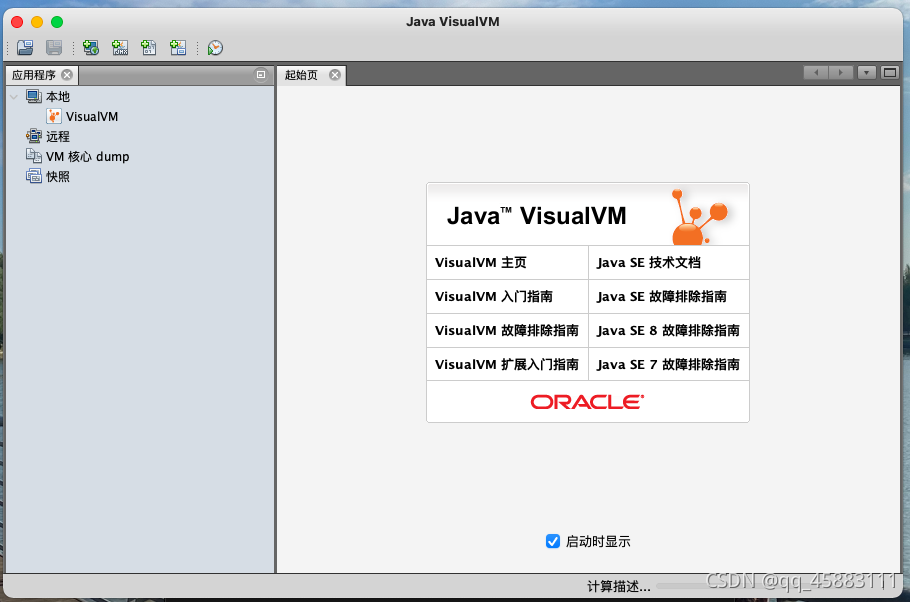Viewport: 910px width, 602px height.
Task: Click the red window close button
Action: (17, 22)
